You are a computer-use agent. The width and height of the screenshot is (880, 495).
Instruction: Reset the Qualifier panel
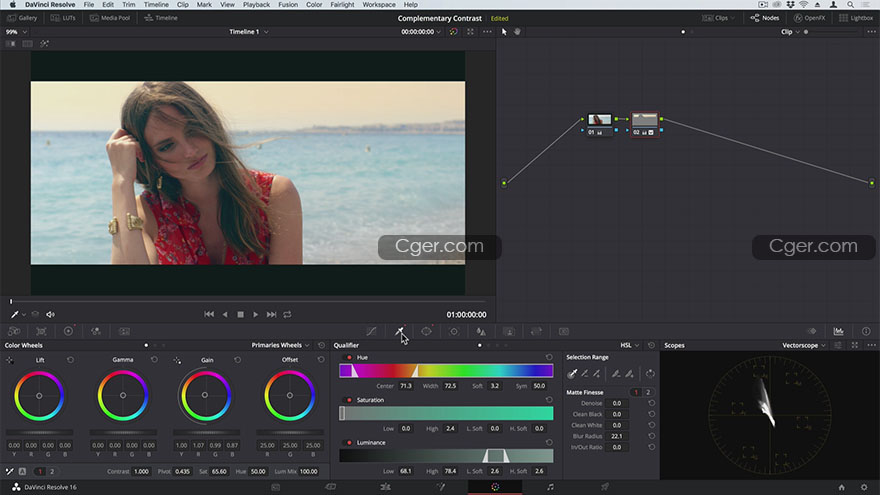click(x=651, y=345)
